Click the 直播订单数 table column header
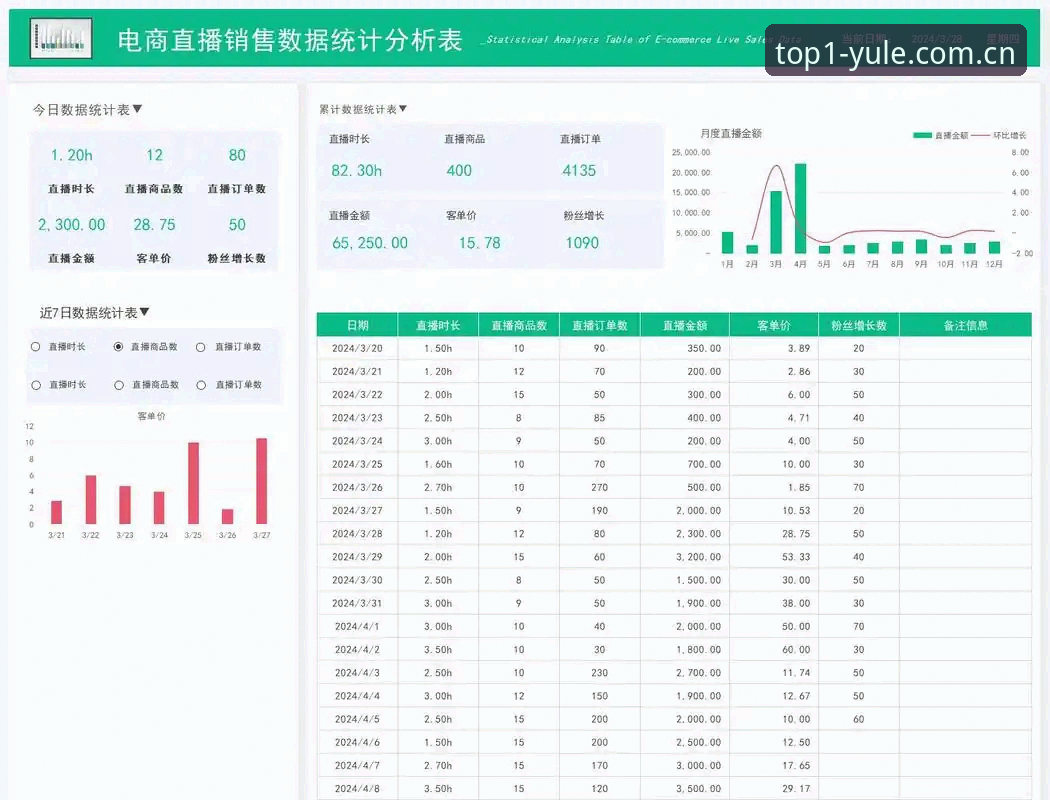The height and width of the screenshot is (800, 1050). point(599,325)
